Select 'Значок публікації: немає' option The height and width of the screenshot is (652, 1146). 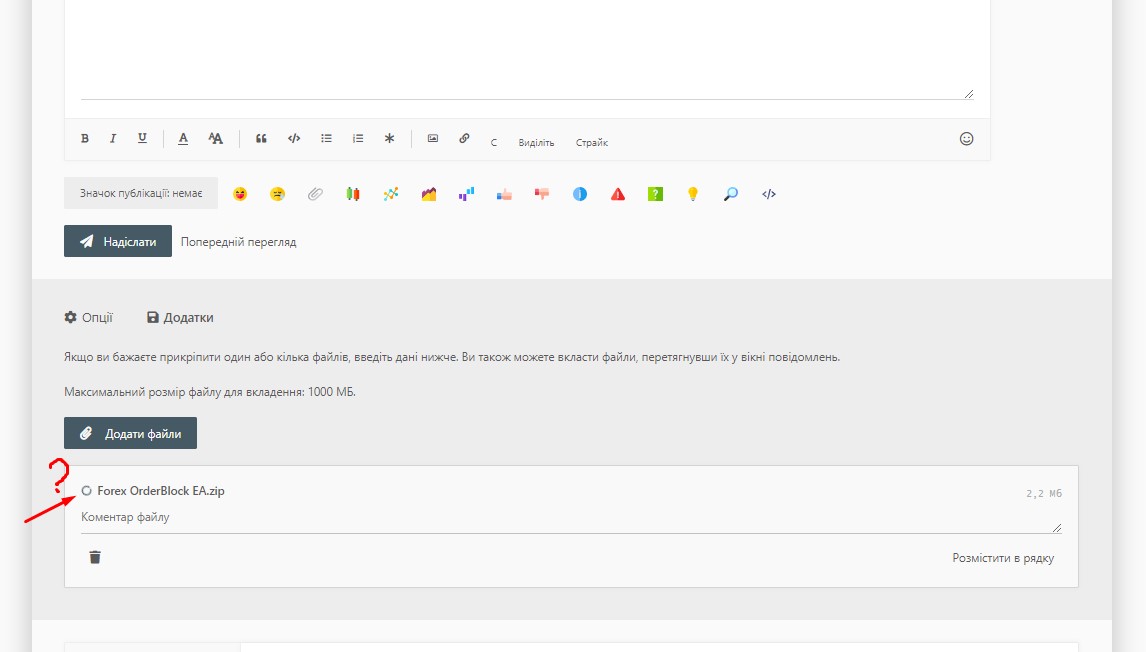click(141, 193)
